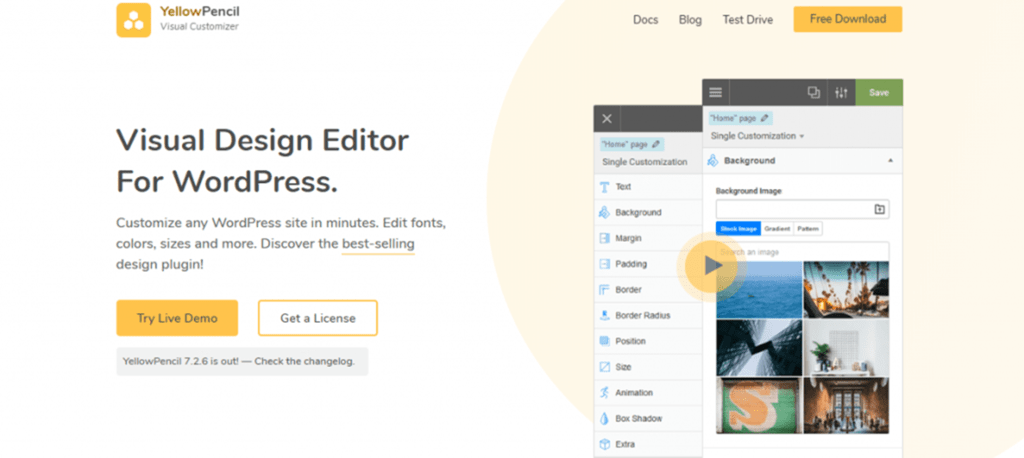The width and height of the screenshot is (1024, 458).
Task: Click the best-selling underlined link
Action: 378,244
